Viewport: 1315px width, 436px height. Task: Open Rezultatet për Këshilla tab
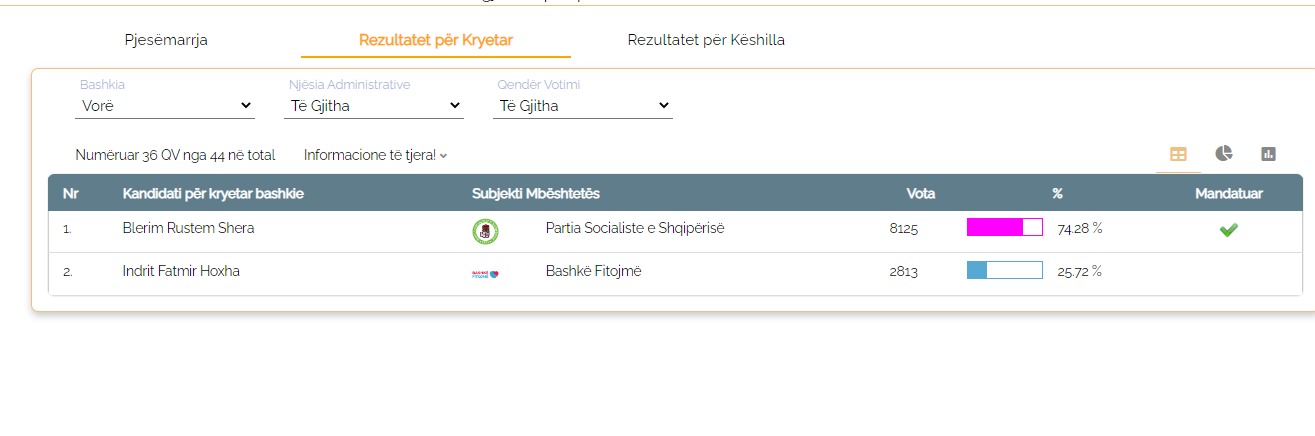(706, 40)
